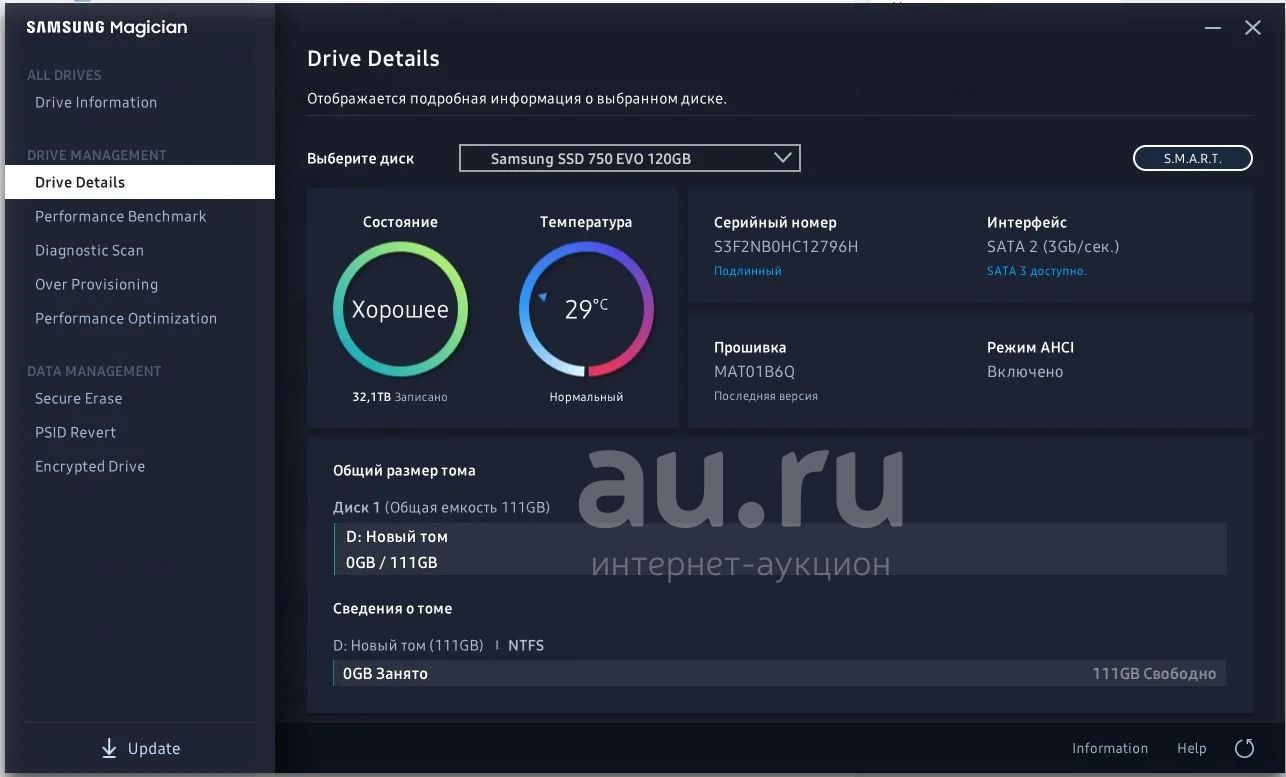Open Performance Optimization
1286x777 pixels.
[126, 318]
